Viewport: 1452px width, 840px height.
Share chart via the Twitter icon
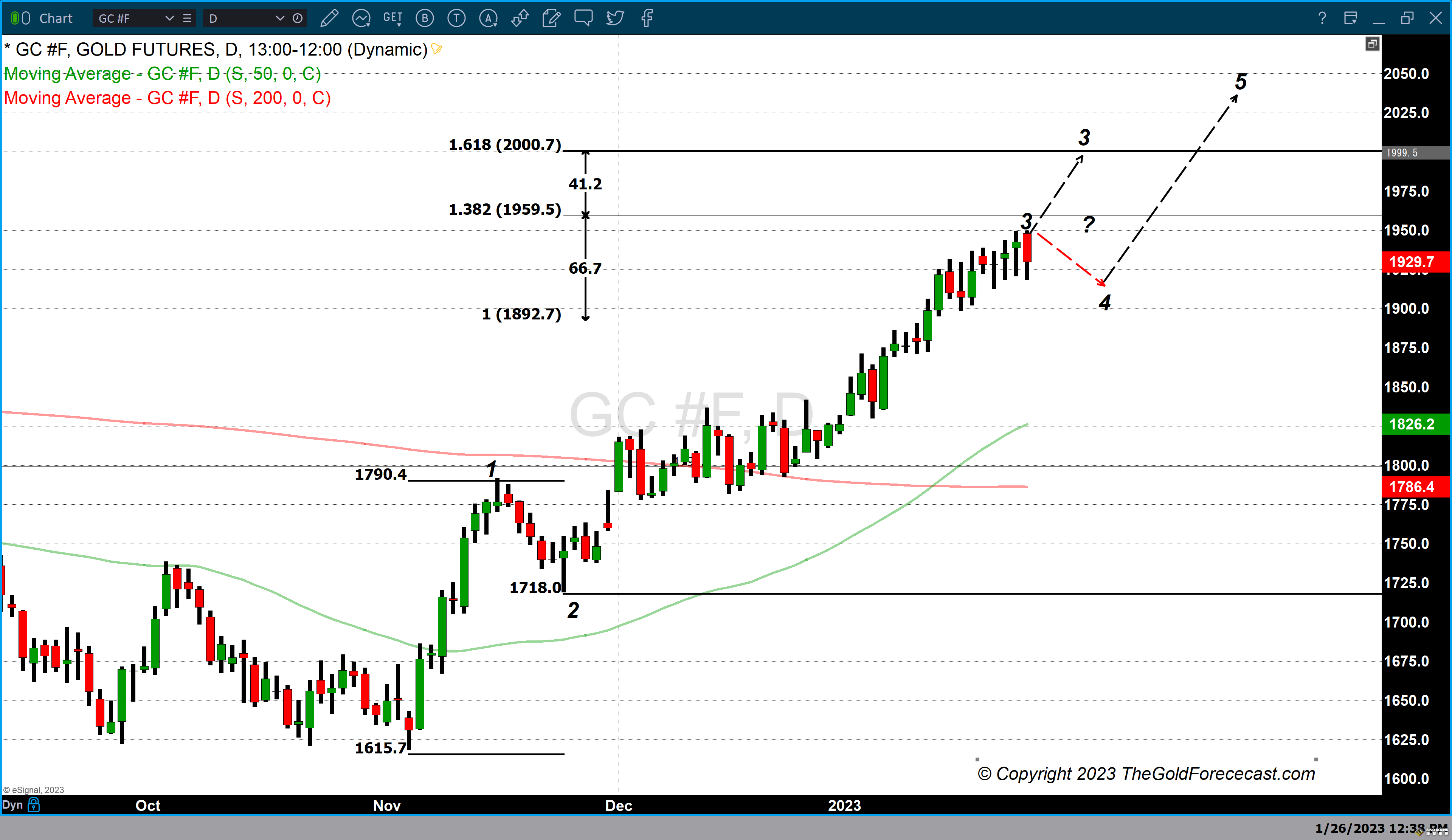(x=615, y=19)
